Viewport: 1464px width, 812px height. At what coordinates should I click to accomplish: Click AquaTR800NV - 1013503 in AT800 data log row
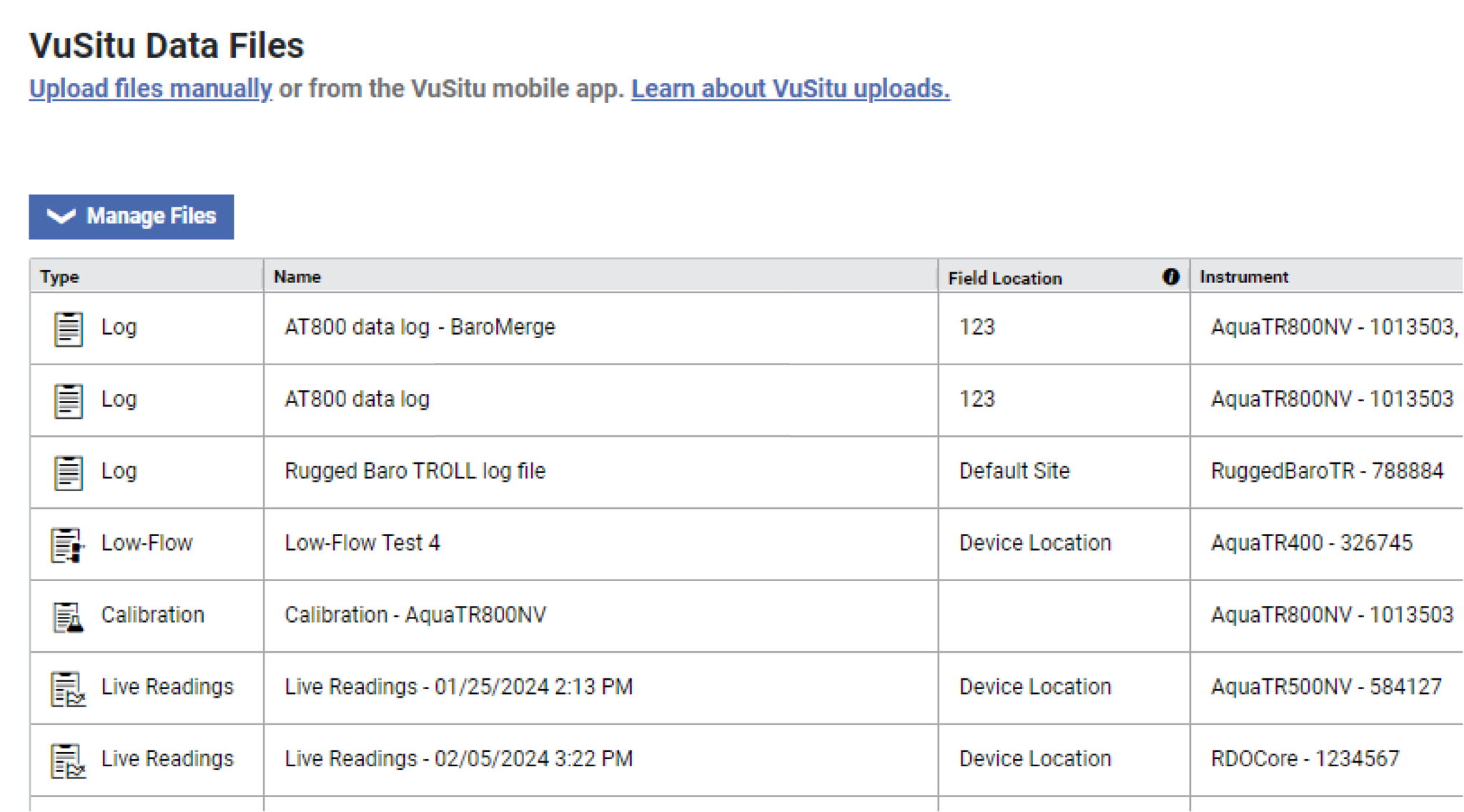(1332, 399)
